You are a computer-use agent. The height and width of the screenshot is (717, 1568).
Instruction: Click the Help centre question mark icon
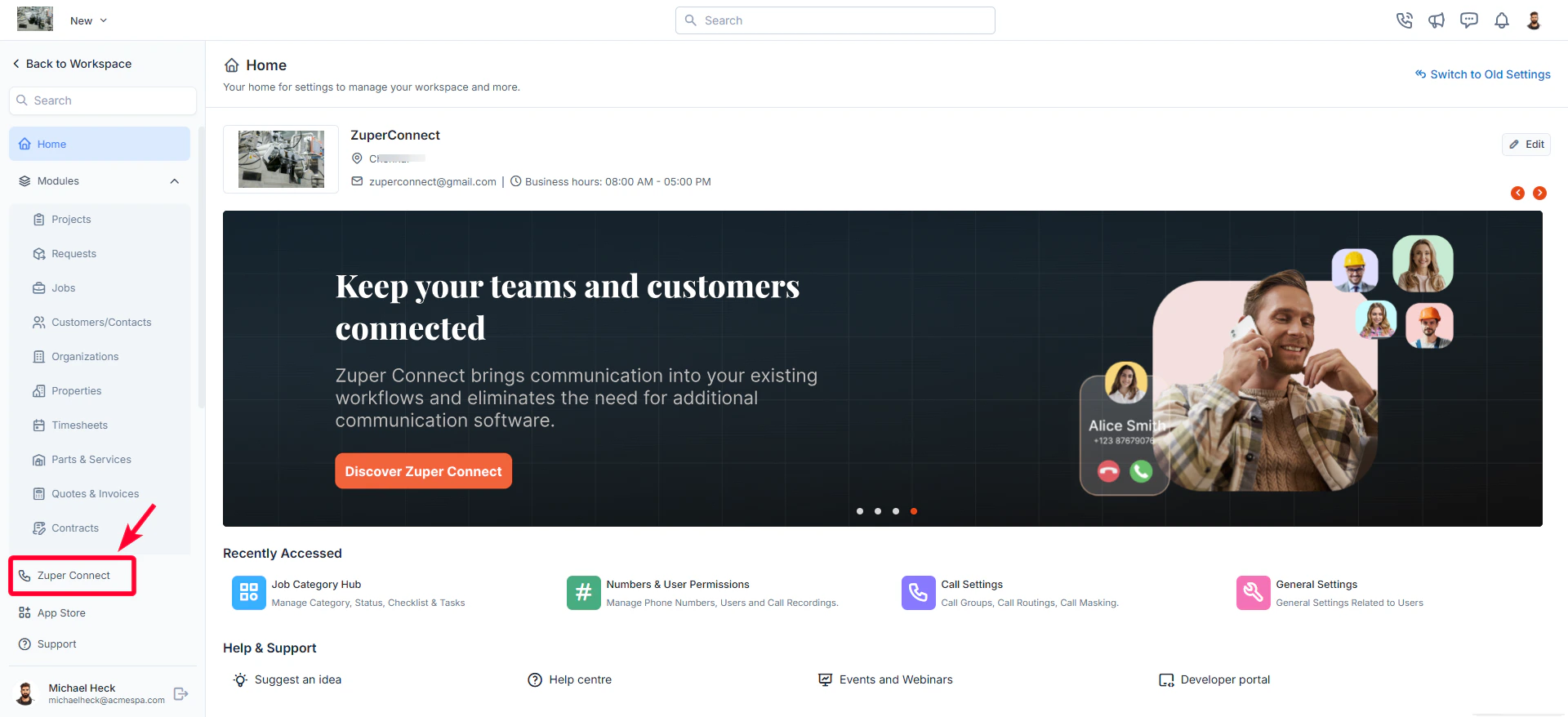click(x=535, y=679)
